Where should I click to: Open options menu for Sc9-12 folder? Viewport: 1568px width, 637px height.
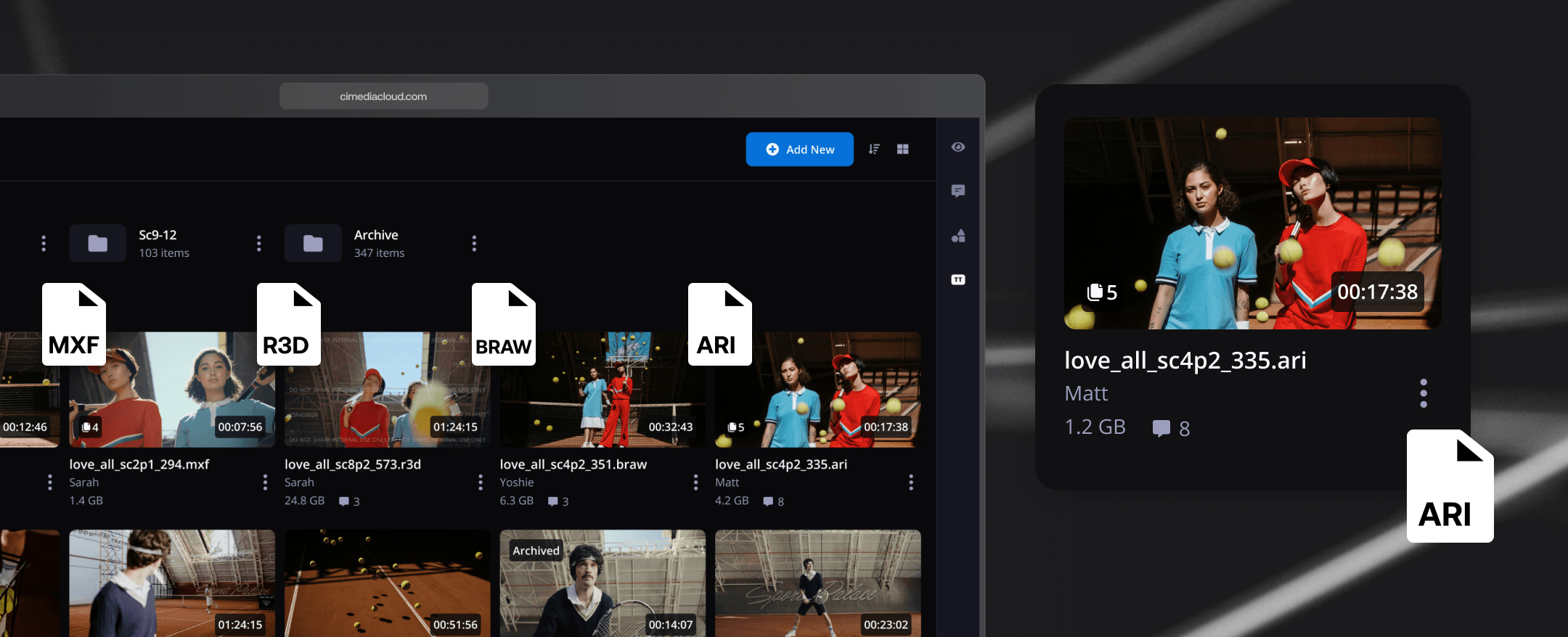point(259,244)
